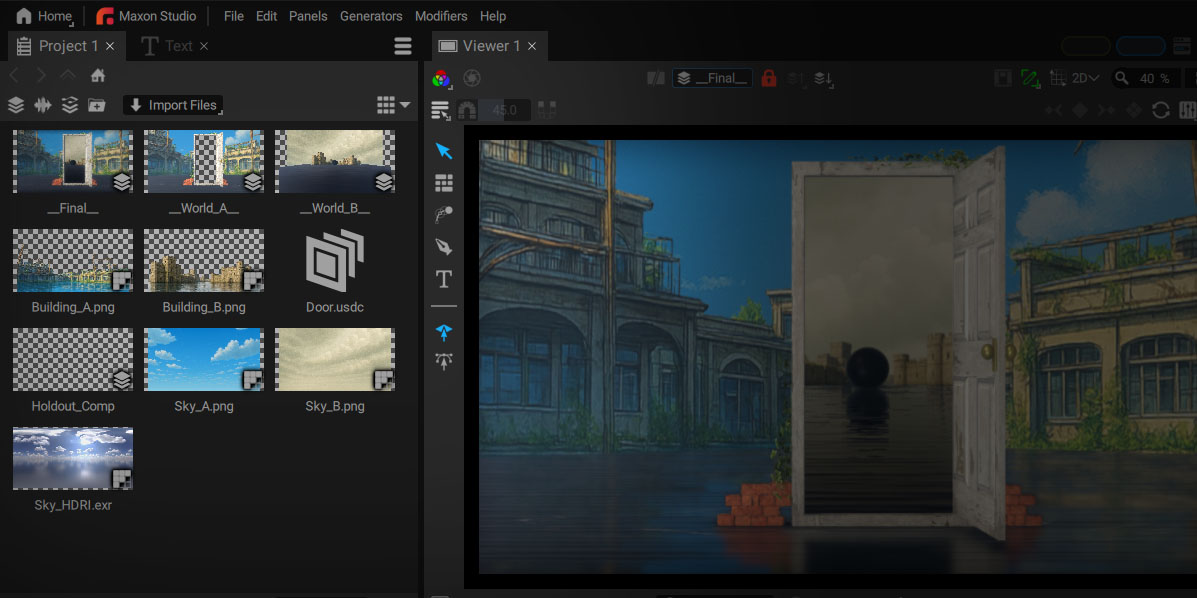Click the Maxon Studio button
1197x598 pixels.
coord(147,16)
